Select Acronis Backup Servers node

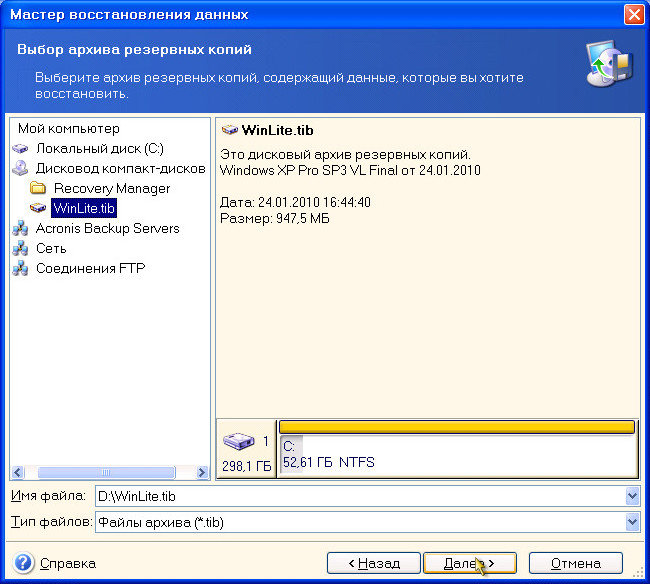tap(107, 228)
